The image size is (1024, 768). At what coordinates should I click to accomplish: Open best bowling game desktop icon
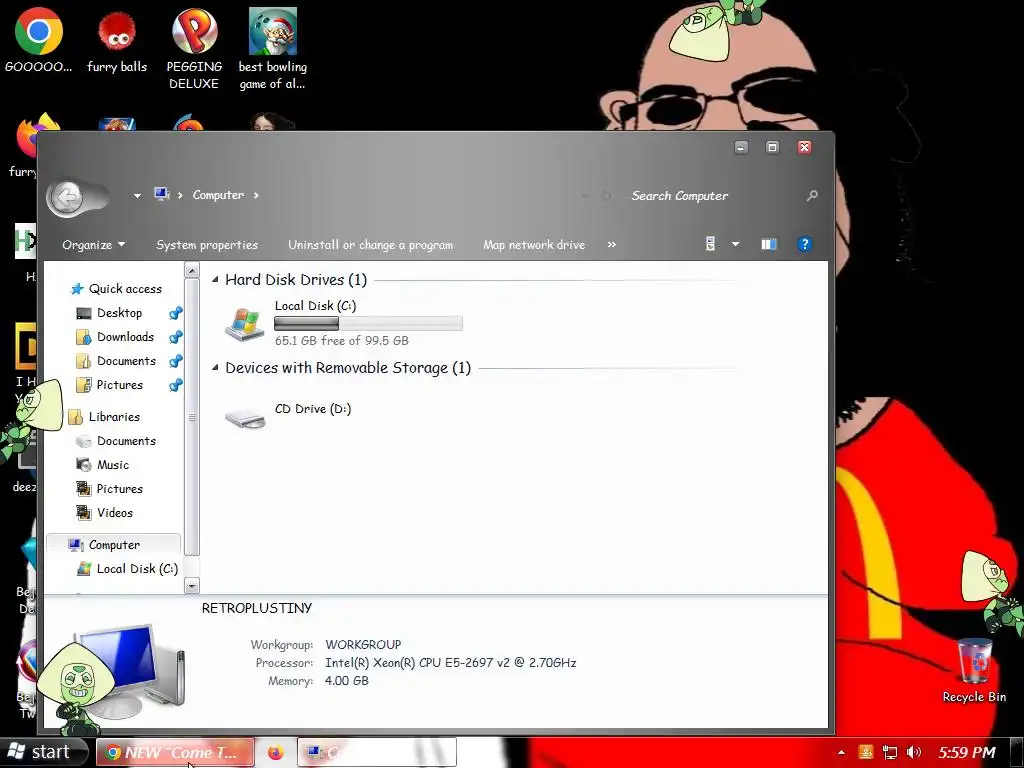tap(272, 48)
